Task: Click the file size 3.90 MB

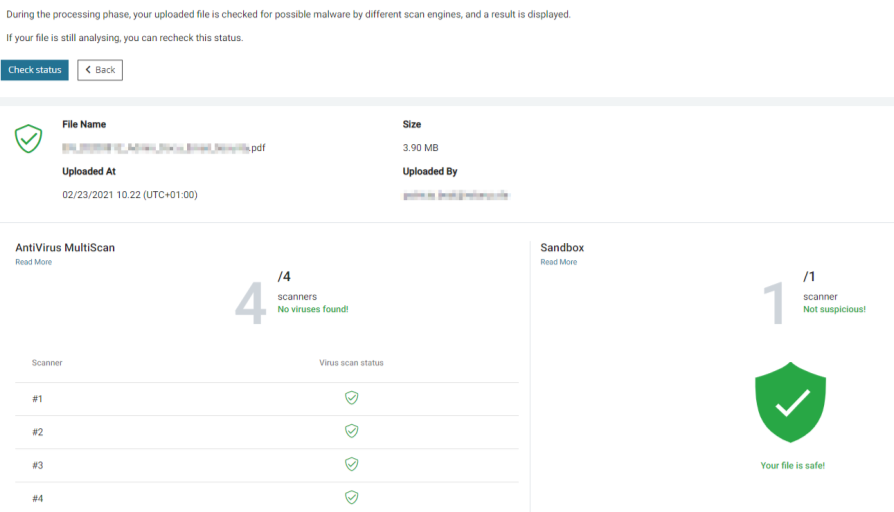Action: pyautogui.click(x=421, y=148)
